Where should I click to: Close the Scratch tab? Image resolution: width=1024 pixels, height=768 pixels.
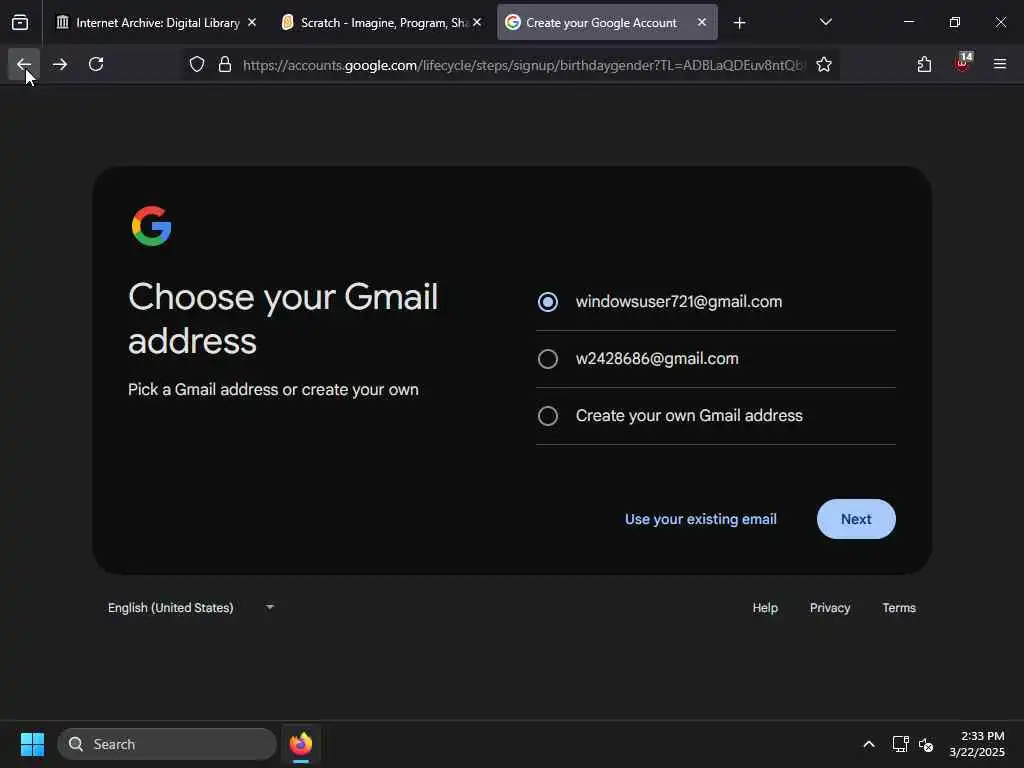coord(477,22)
